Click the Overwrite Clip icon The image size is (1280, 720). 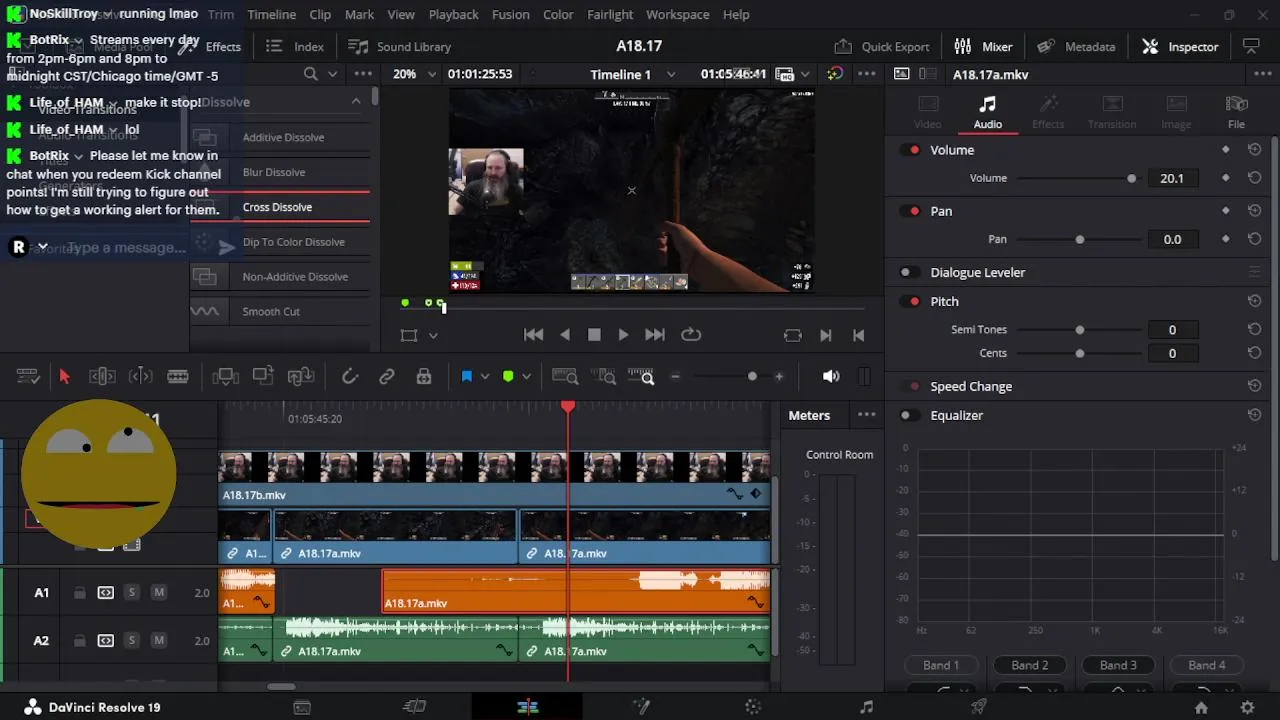[x=263, y=376]
